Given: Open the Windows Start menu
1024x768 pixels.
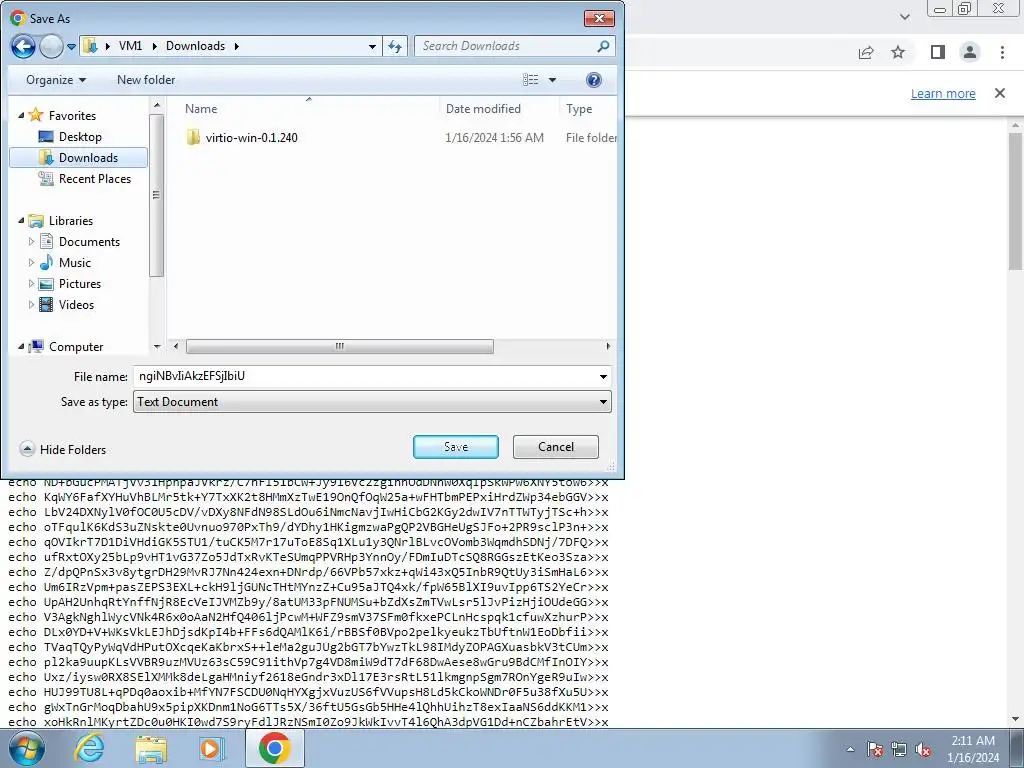Looking at the screenshot, I should (x=27, y=748).
